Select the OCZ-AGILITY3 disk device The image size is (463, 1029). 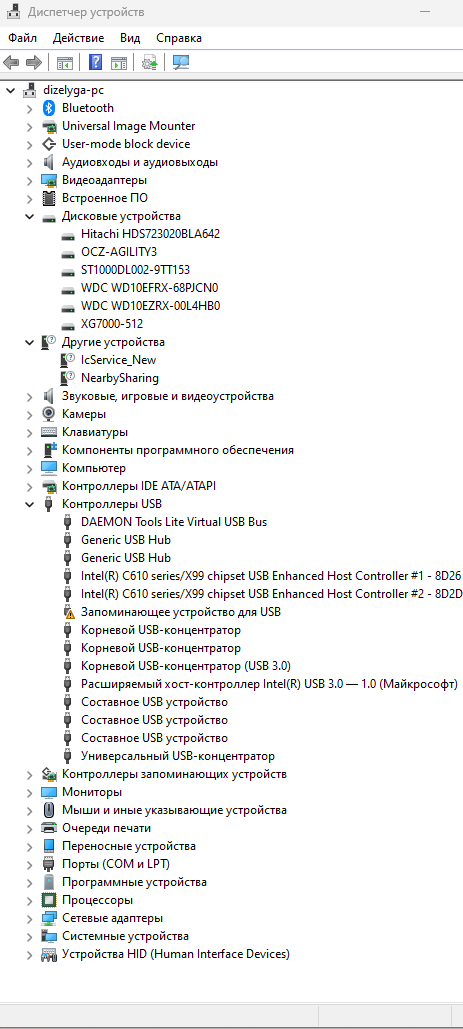pos(110,251)
